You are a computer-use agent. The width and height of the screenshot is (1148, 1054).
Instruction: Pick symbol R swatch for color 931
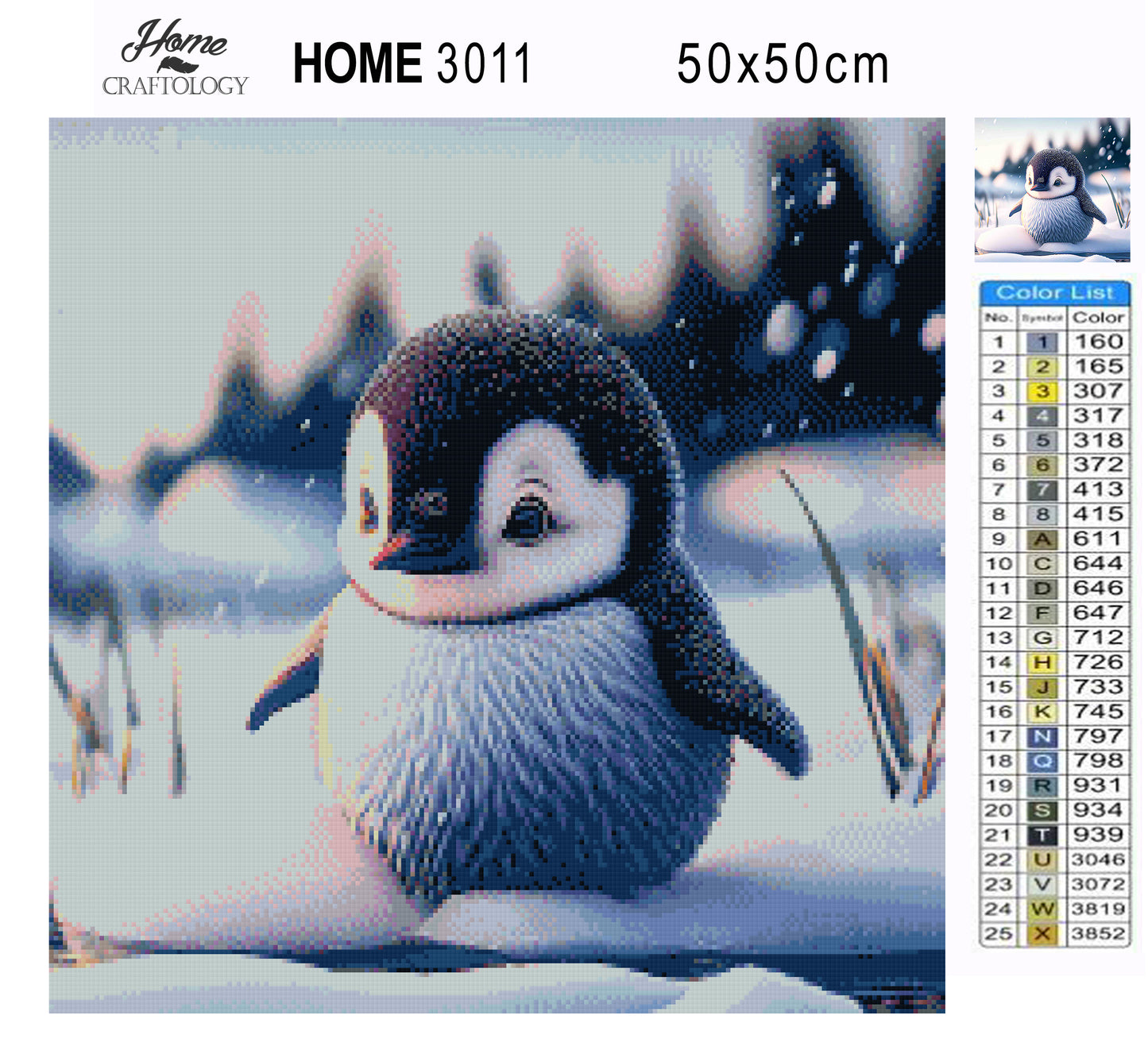pyautogui.click(x=1042, y=786)
